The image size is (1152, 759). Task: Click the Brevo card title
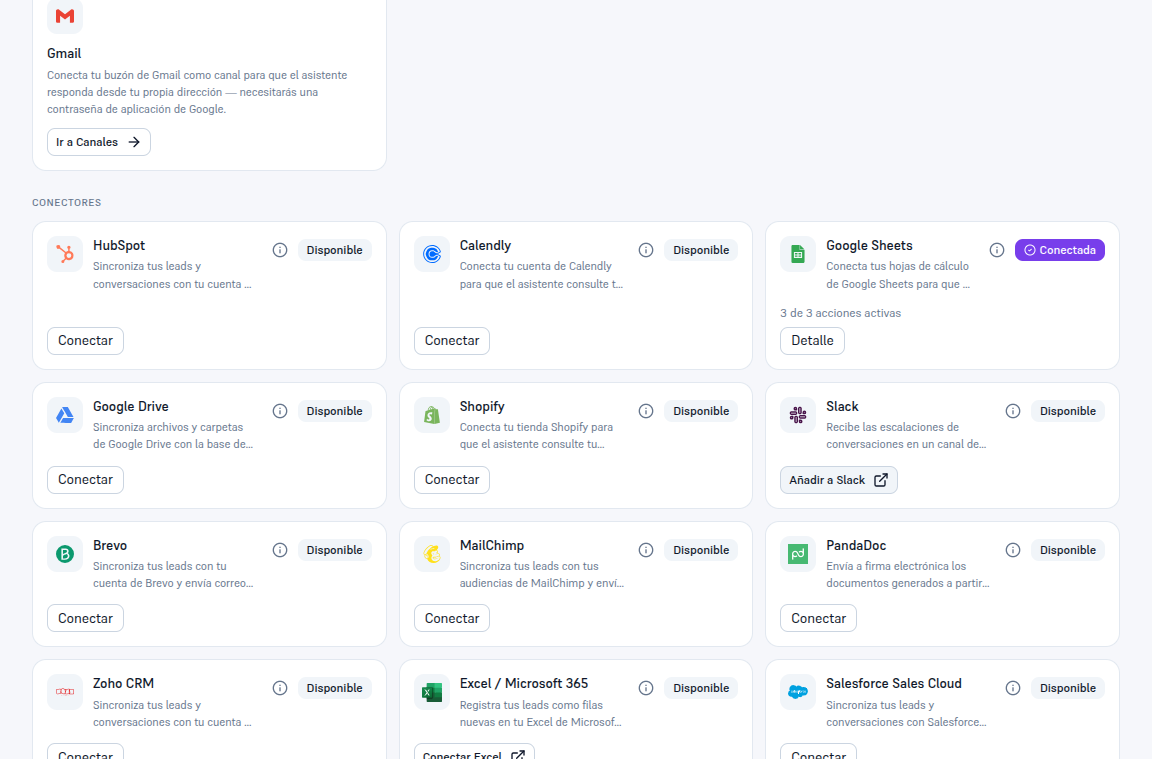(110, 545)
